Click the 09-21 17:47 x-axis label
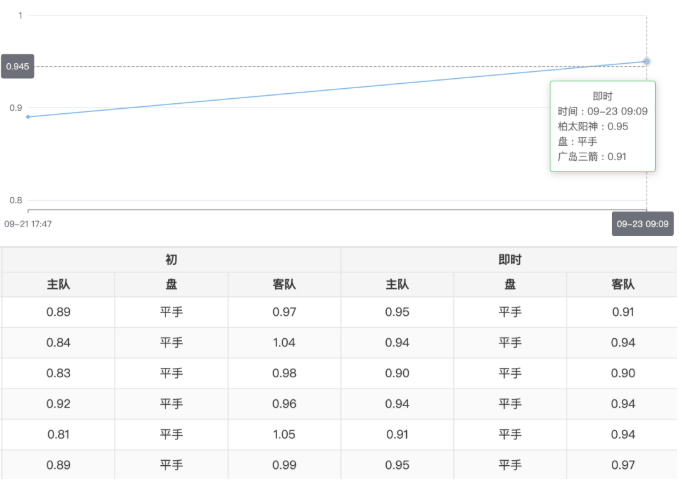This screenshot has height=499, width=682. click(x=28, y=224)
